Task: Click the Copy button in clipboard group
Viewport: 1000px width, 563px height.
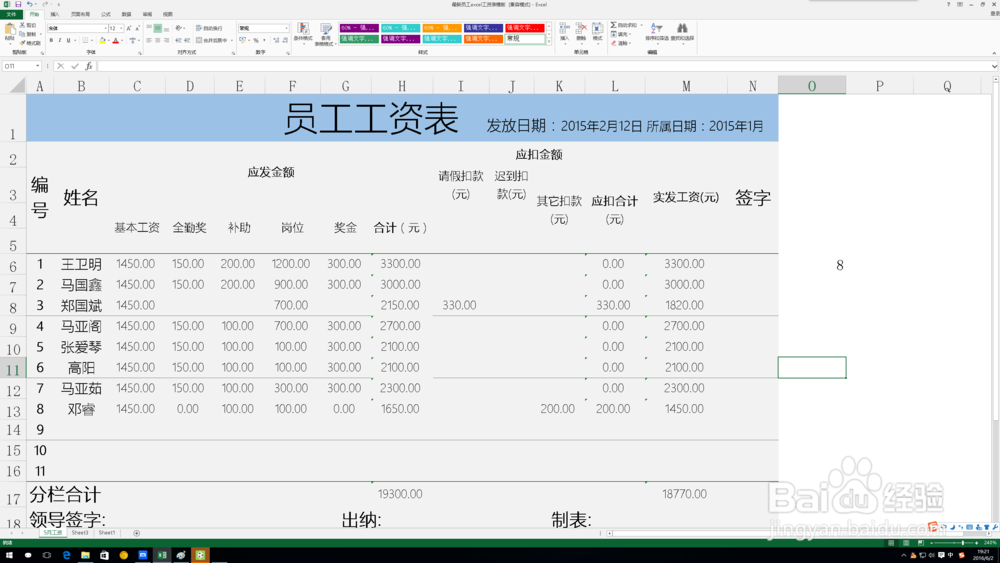Action: coord(27,34)
